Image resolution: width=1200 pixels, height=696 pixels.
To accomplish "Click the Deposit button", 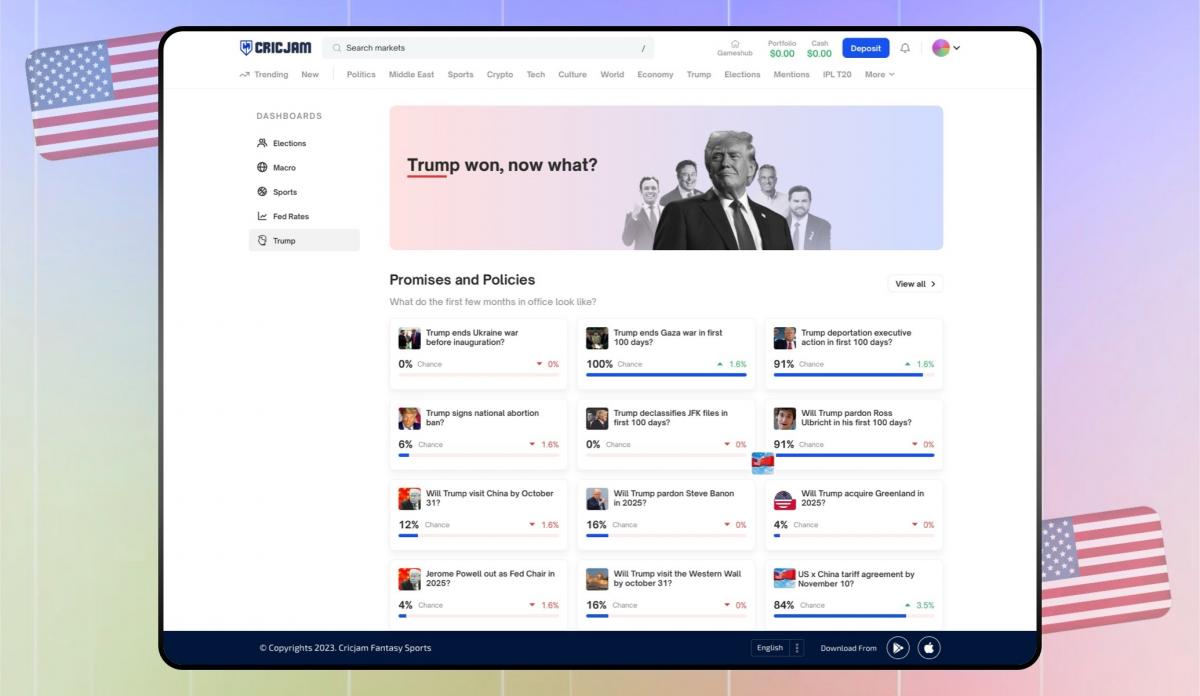I will coord(865,48).
